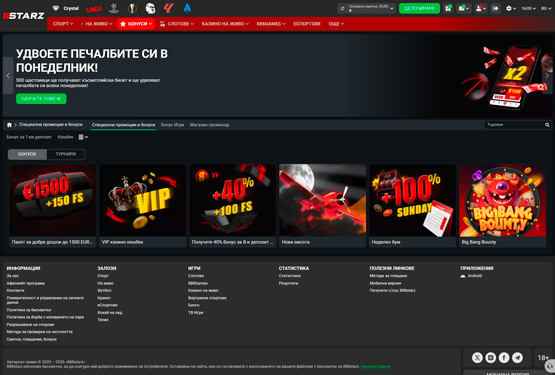Open the СПОРТ menu
The height and width of the screenshot is (375, 555).
[x=63, y=24]
